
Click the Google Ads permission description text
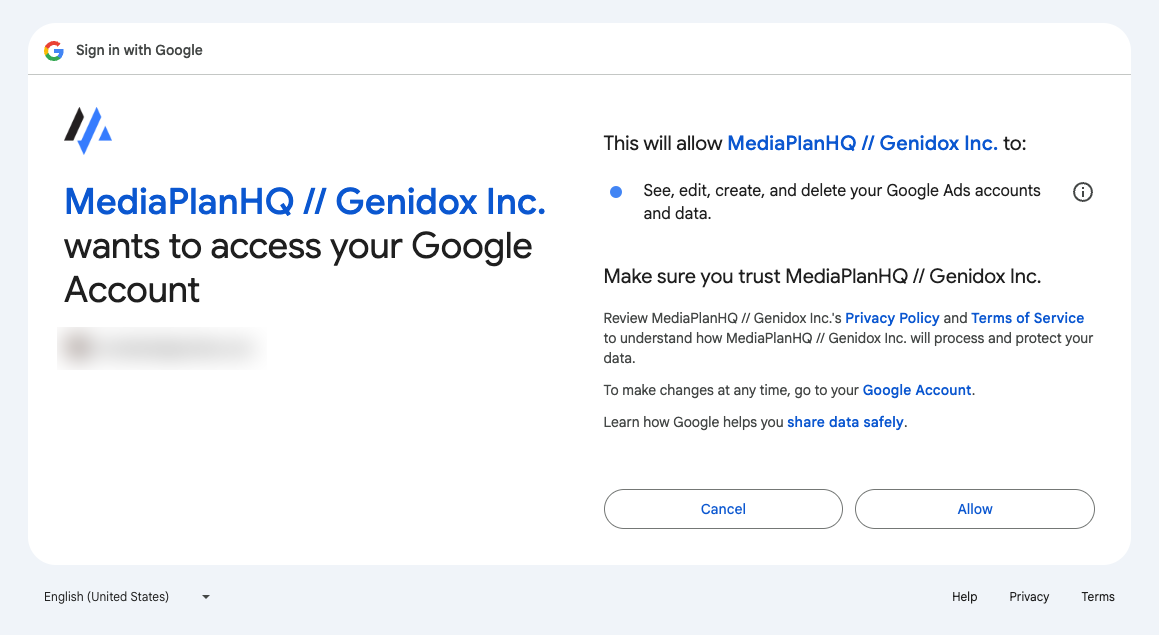click(842, 202)
